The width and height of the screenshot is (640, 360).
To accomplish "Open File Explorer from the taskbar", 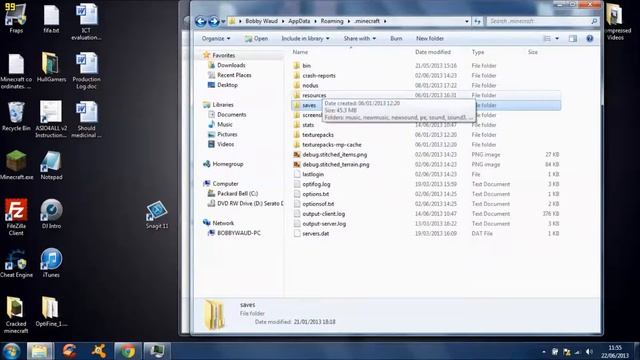I will [40, 351].
